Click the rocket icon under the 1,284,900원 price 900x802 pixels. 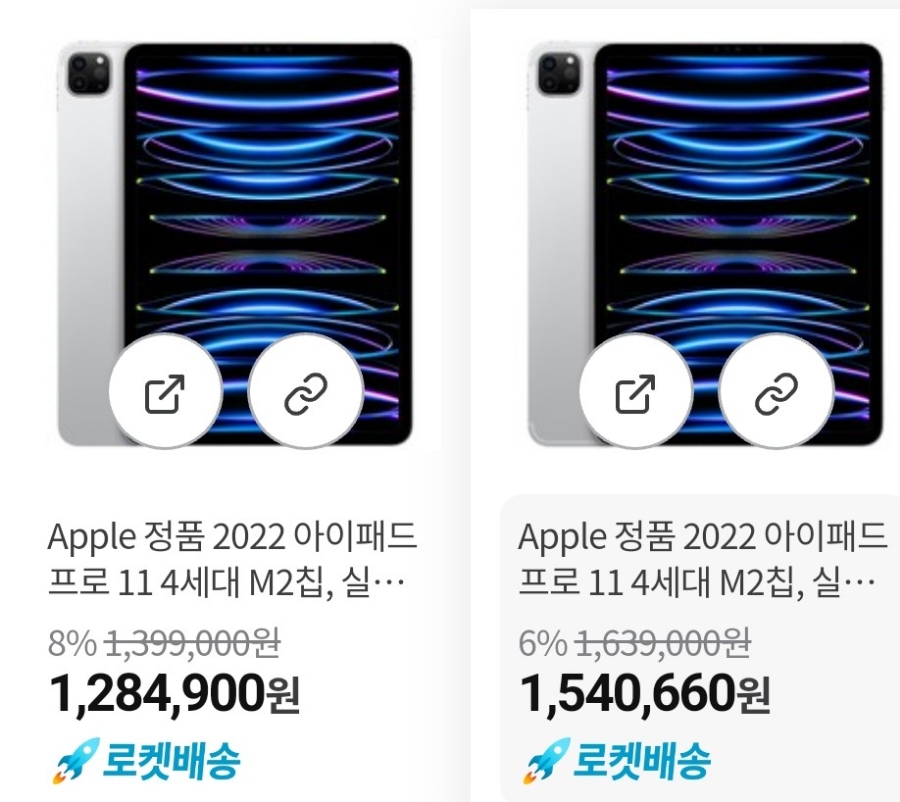coord(76,761)
